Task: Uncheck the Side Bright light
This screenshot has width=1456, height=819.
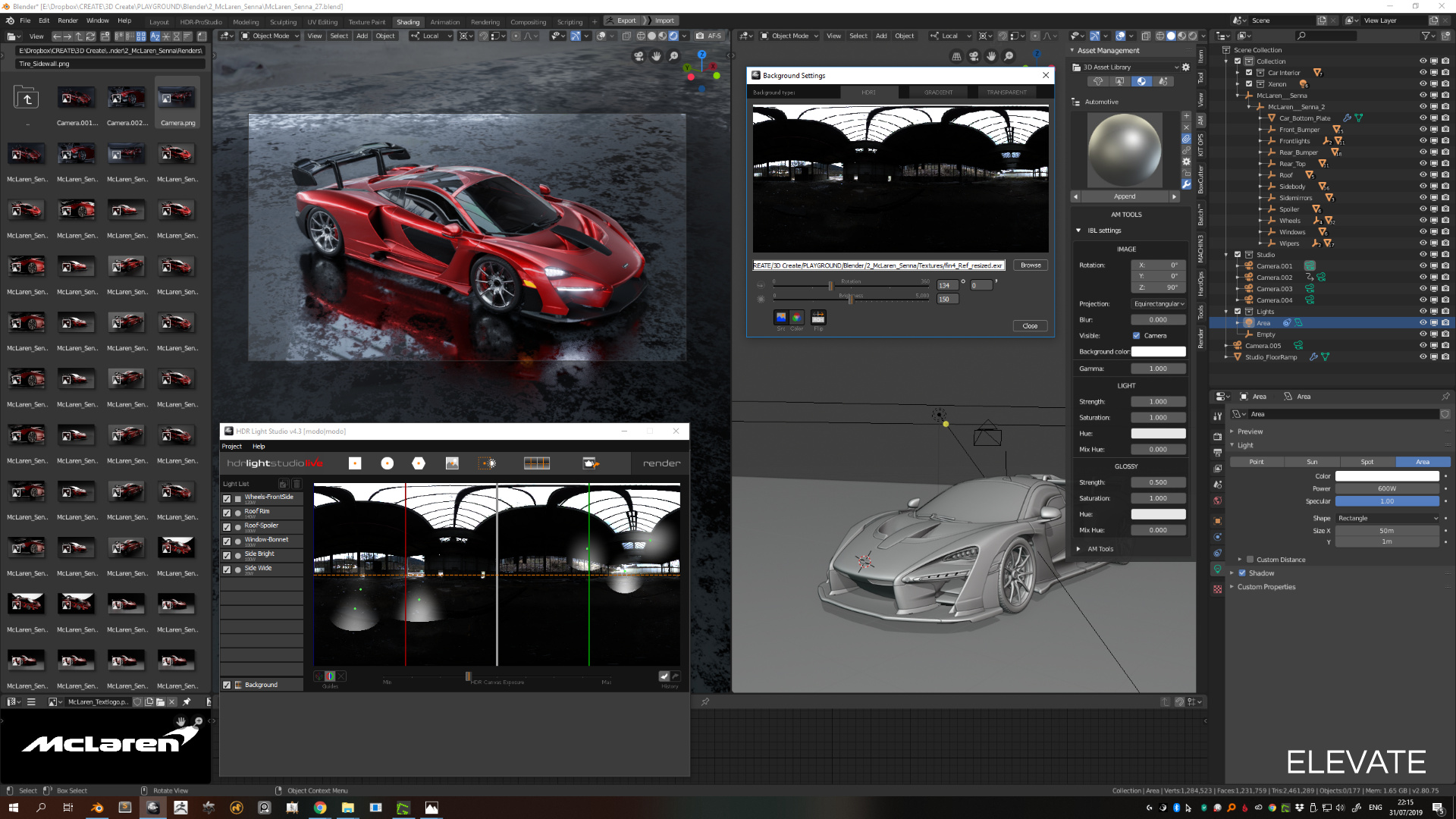Action: (227, 556)
